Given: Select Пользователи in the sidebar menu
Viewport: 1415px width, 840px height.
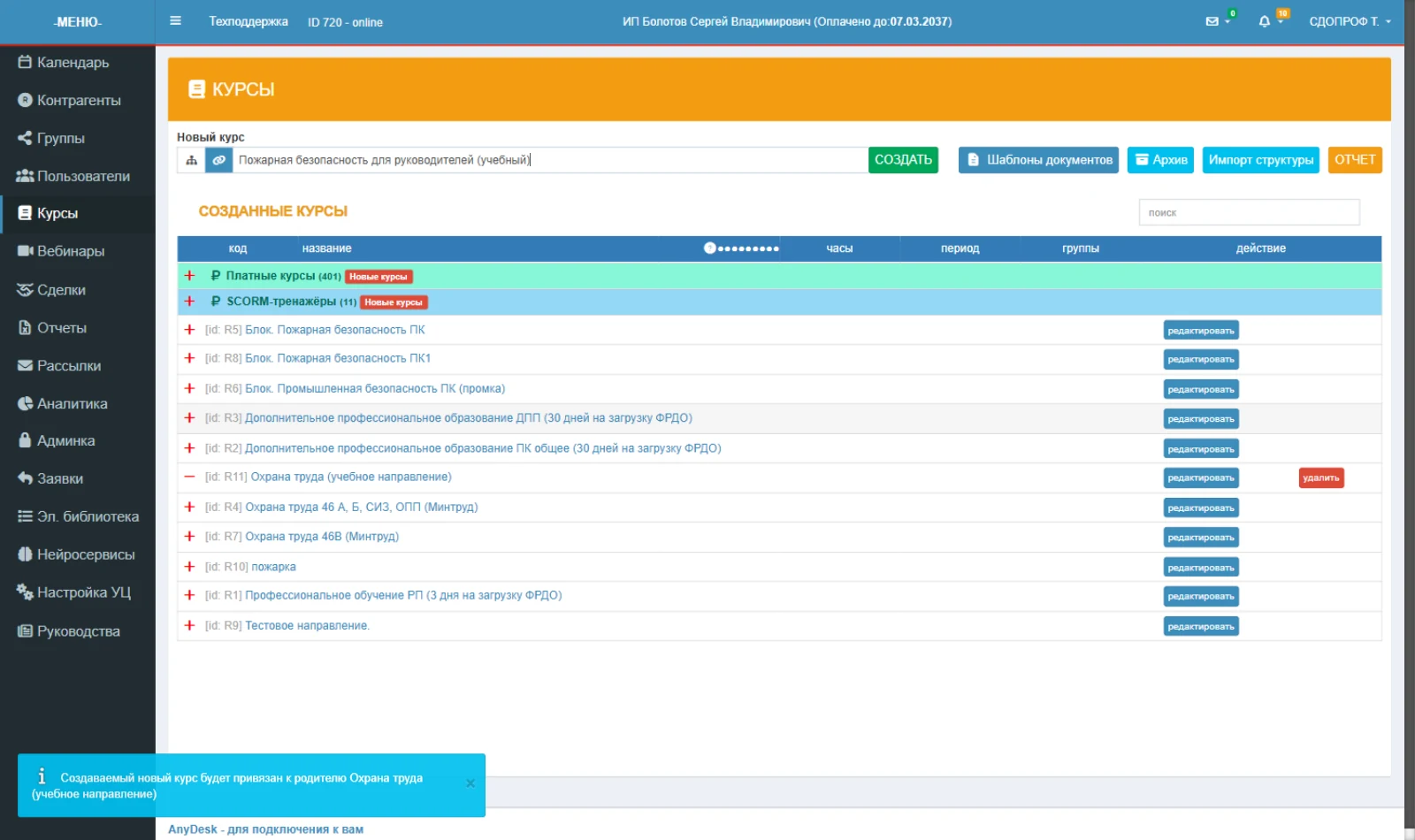Looking at the screenshot, I should (73, 176).
